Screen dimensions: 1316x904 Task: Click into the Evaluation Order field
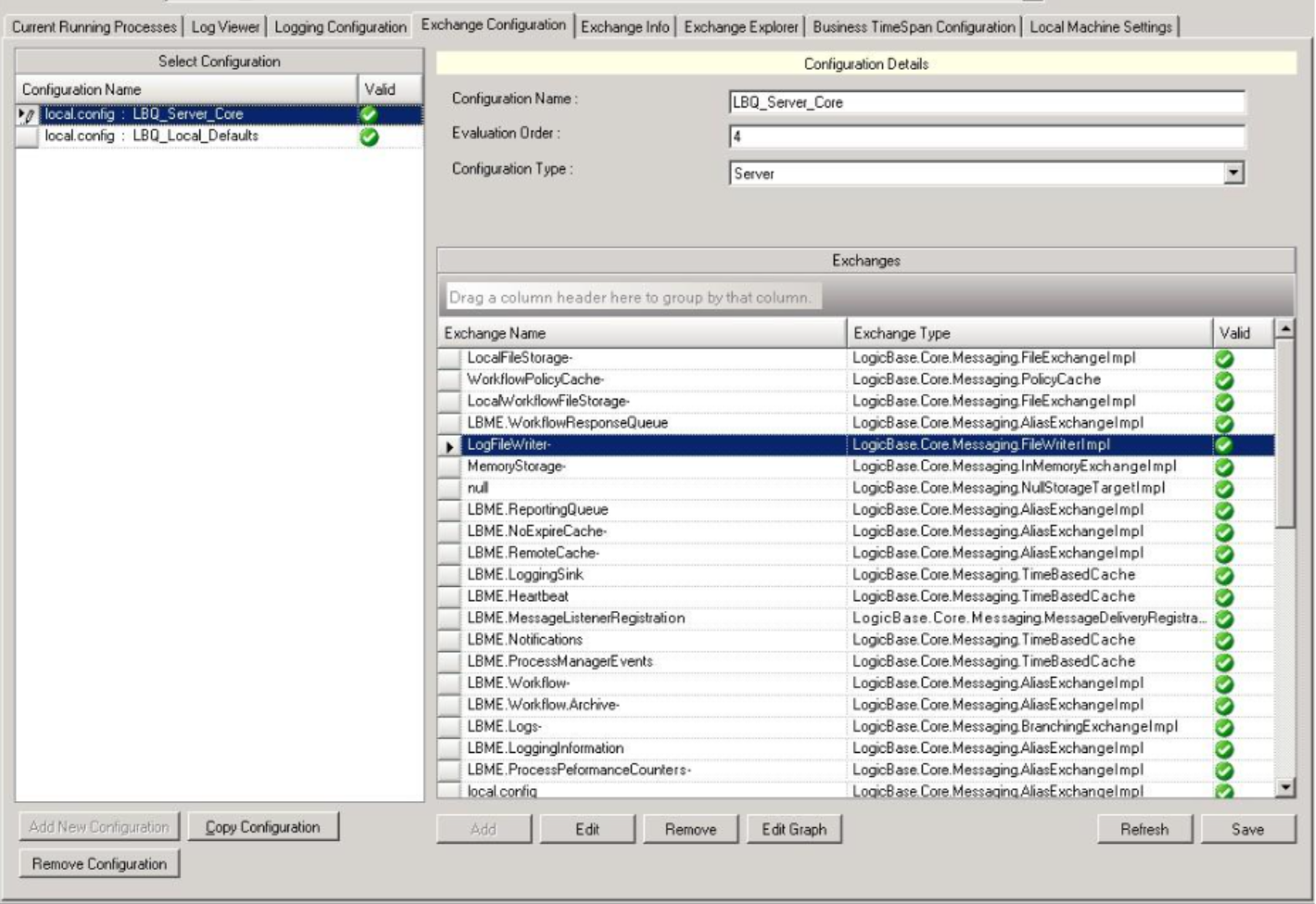(x=986, y=137)
